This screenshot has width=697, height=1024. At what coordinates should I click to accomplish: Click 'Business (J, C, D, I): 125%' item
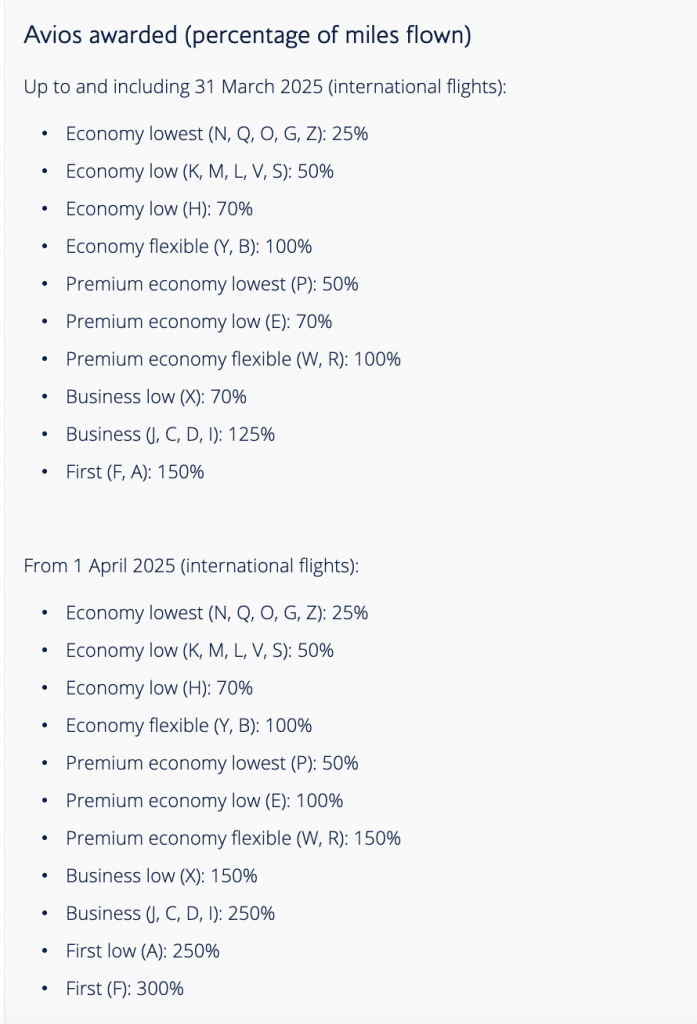(170, 434)
